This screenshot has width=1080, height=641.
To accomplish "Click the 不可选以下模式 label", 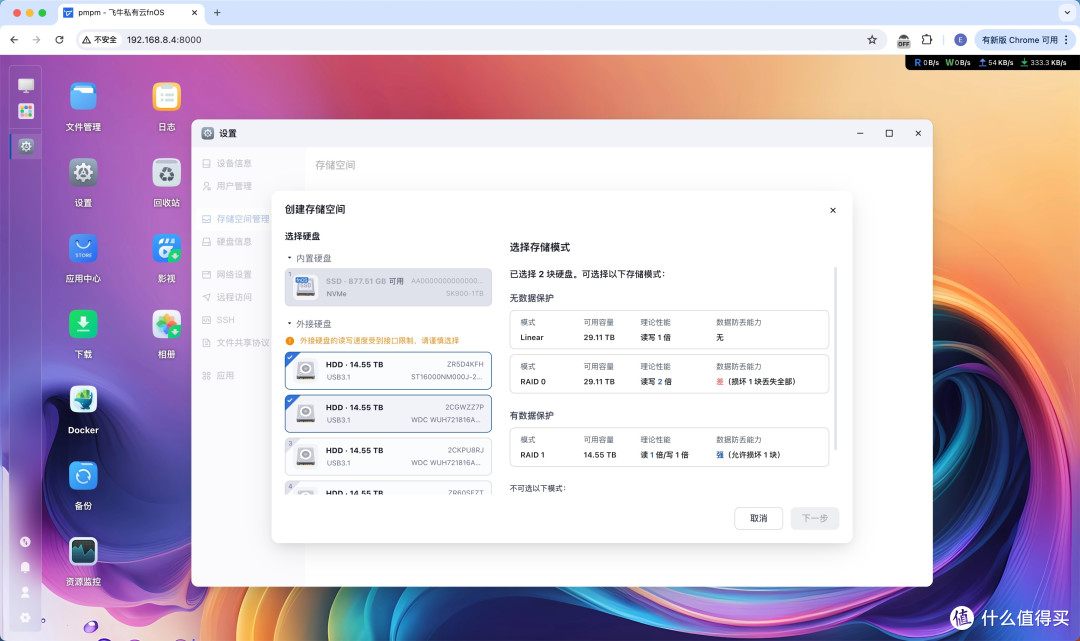I will (x=538, y=488).
